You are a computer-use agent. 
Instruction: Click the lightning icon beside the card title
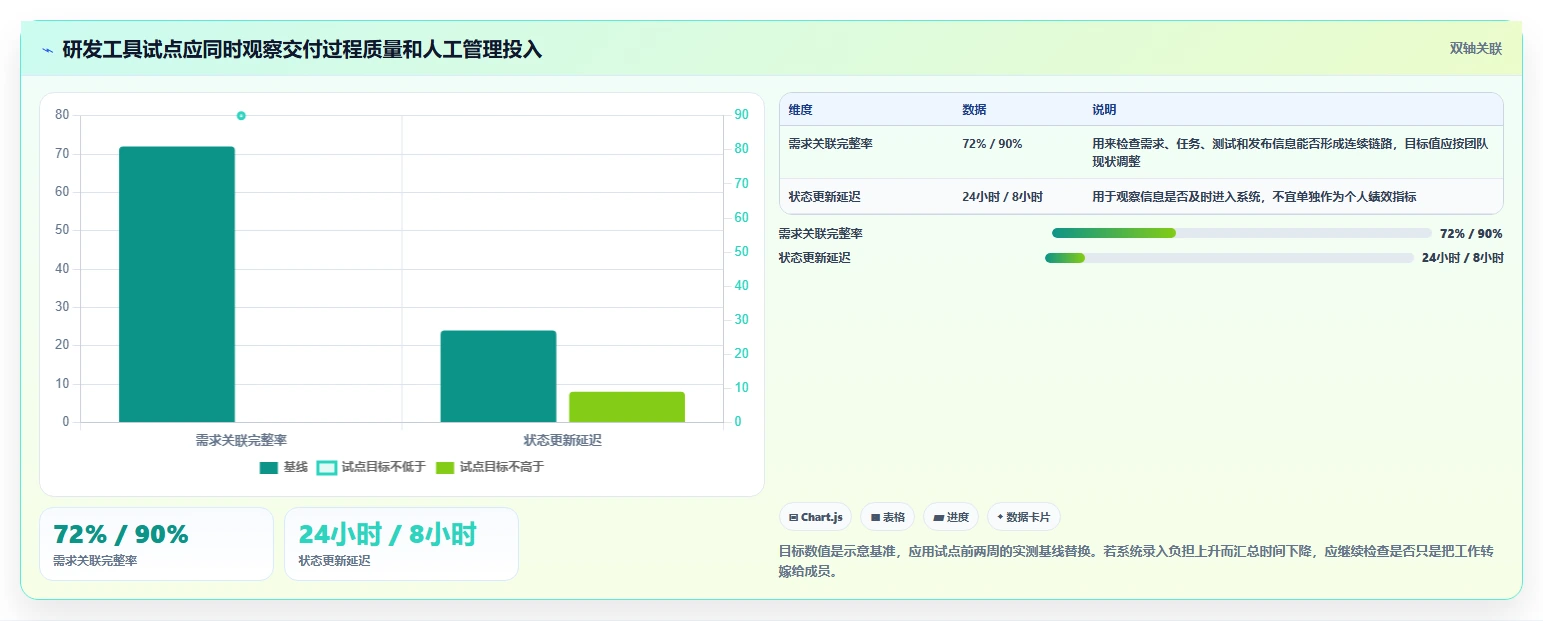tap(47, 49)
